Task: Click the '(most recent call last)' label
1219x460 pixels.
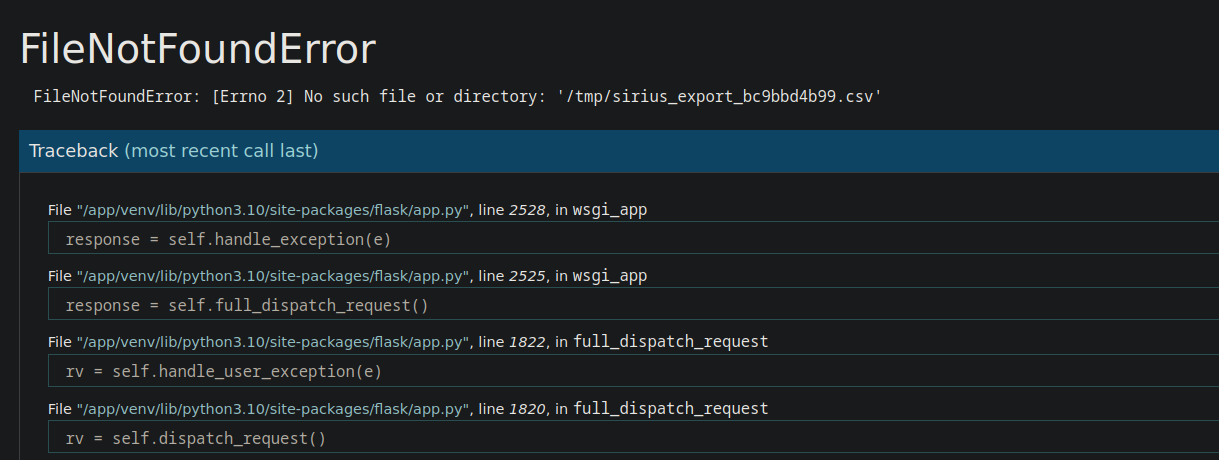Action: pyautogui.click(x=221, y=151)
